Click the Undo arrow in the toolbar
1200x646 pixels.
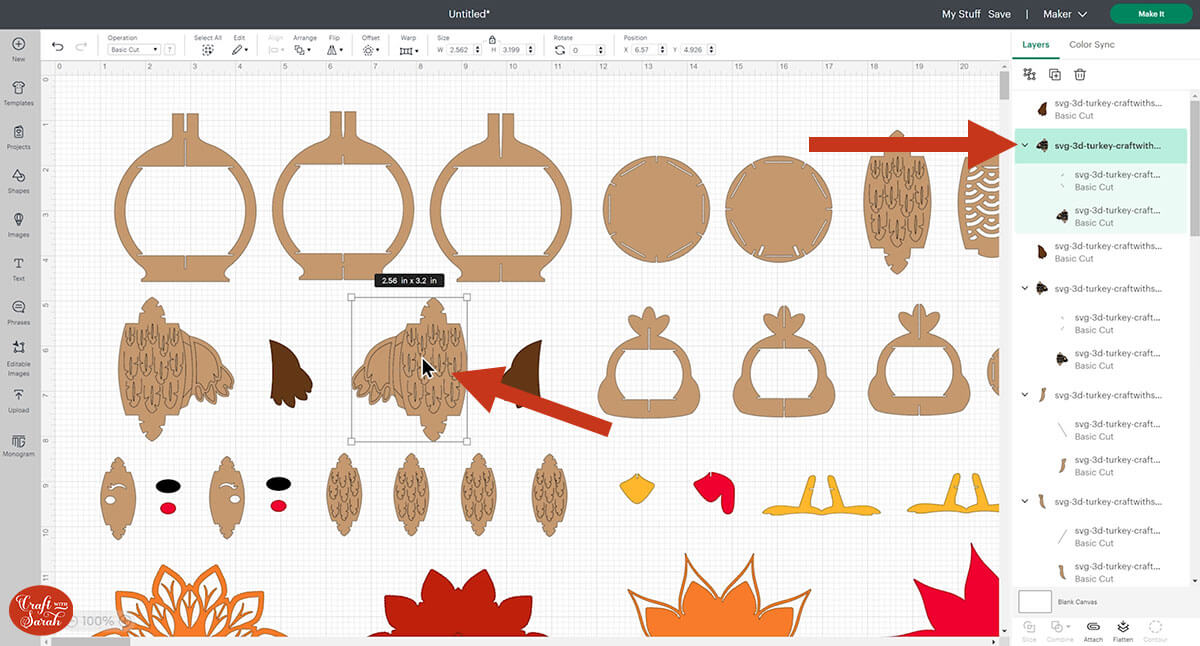click(x=57, y=47)
